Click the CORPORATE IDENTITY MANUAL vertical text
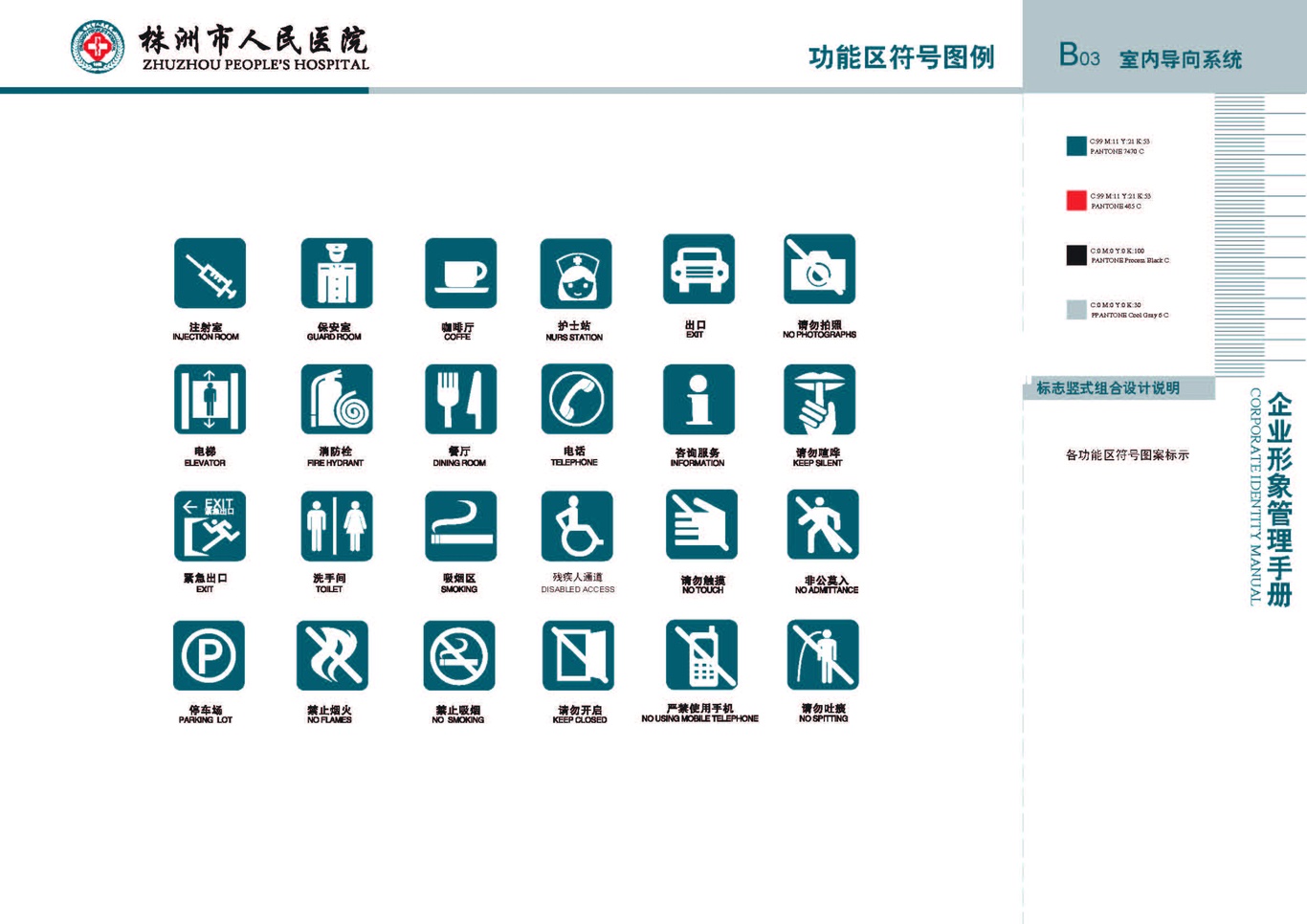 point(1254,496)
